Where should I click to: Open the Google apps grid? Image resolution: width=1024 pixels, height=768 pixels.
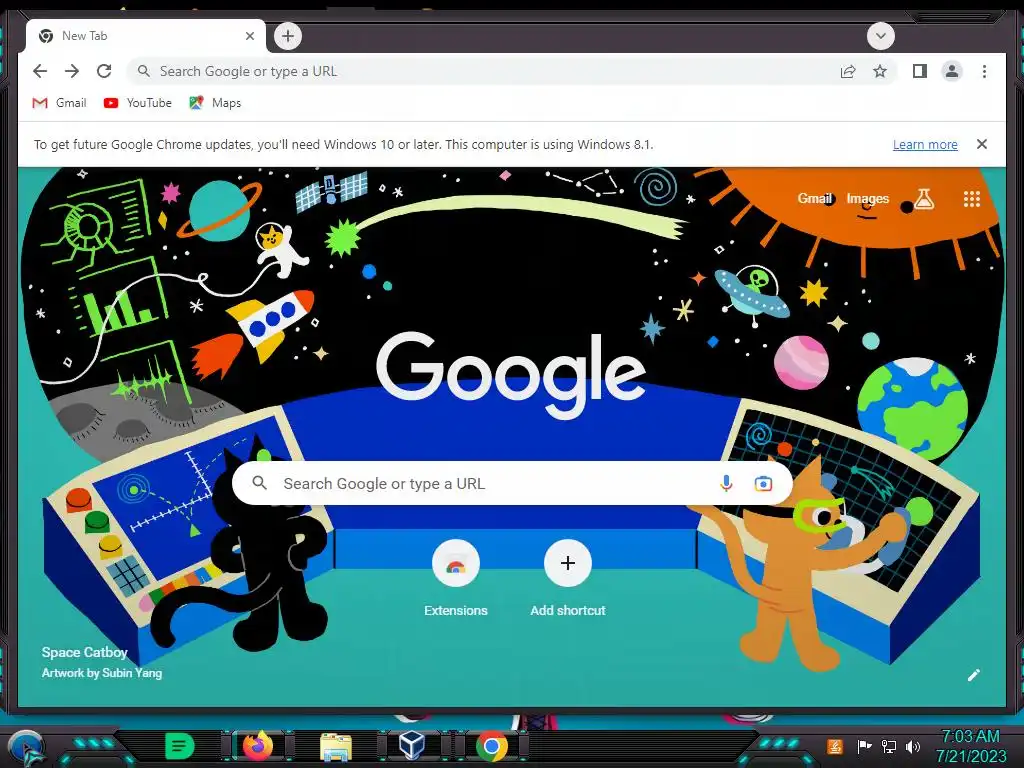coord(972,199)
